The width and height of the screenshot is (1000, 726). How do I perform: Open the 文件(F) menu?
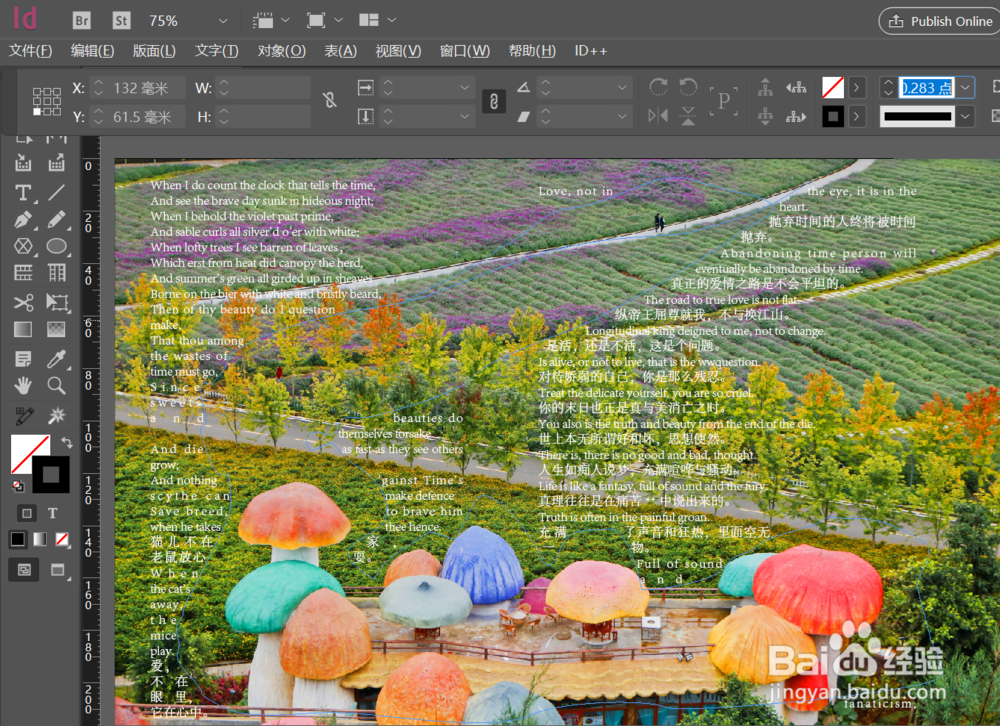30,51
